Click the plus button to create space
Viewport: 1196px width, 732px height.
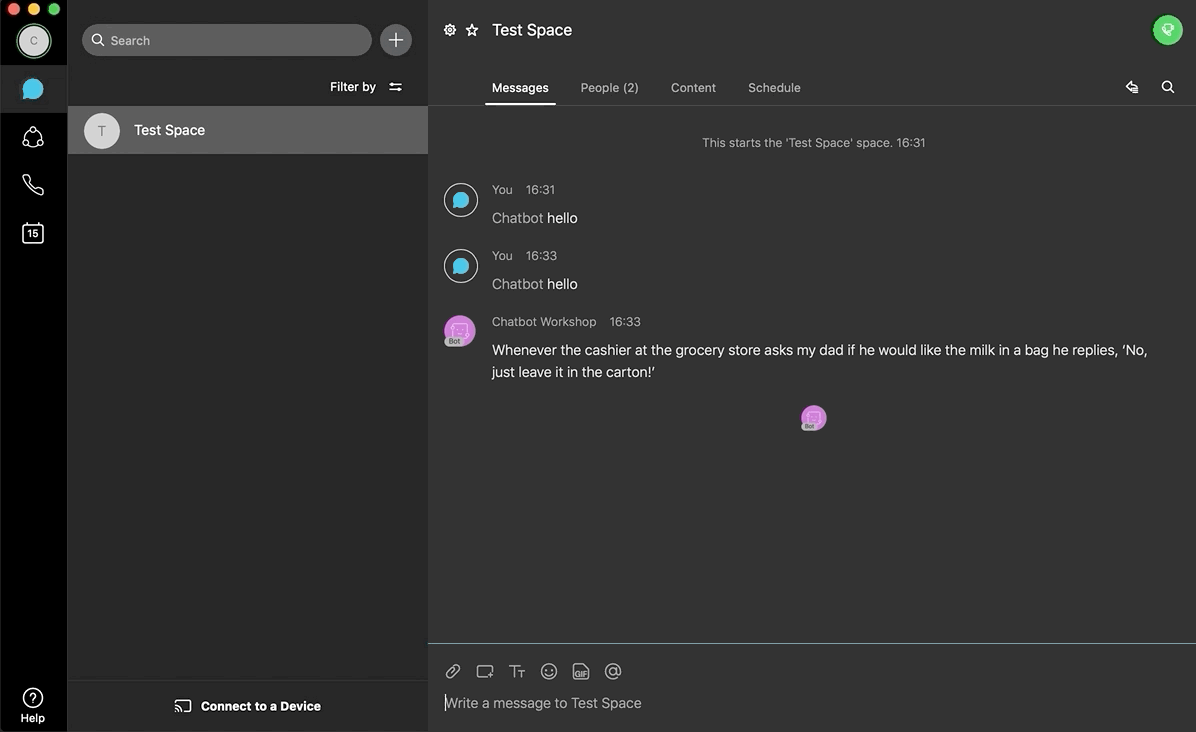(396, 40)
